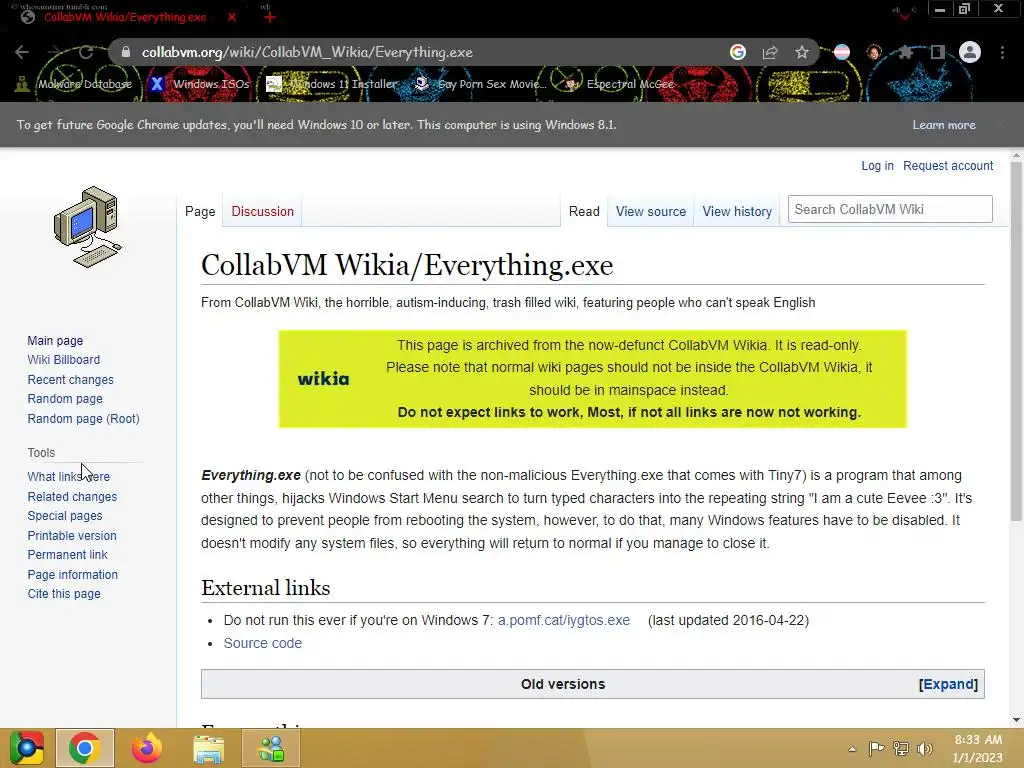Click the lock icon in address bar
Screen dimensions: 1024x768
(126, 52)
